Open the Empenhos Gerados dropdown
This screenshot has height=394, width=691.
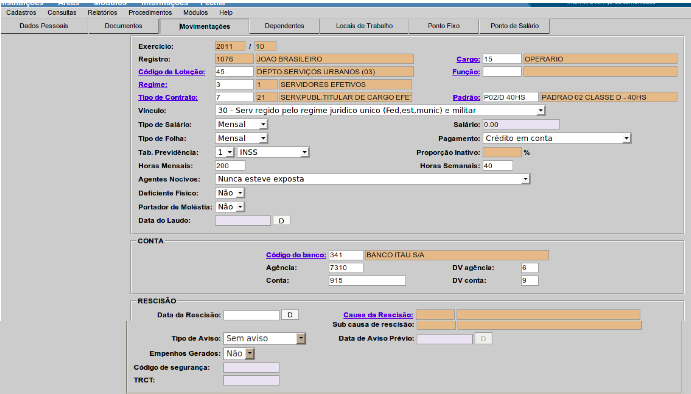tap(239, 353)
